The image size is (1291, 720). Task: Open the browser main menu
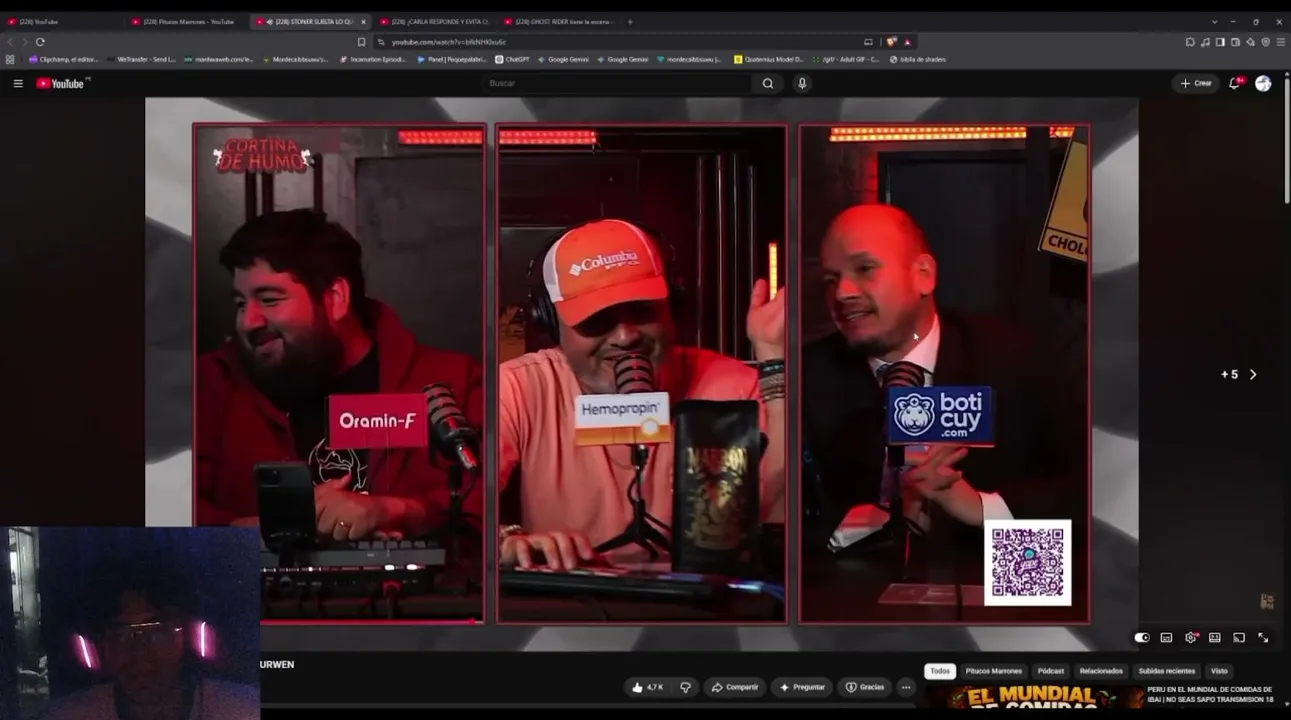(x=1281, y=42)
